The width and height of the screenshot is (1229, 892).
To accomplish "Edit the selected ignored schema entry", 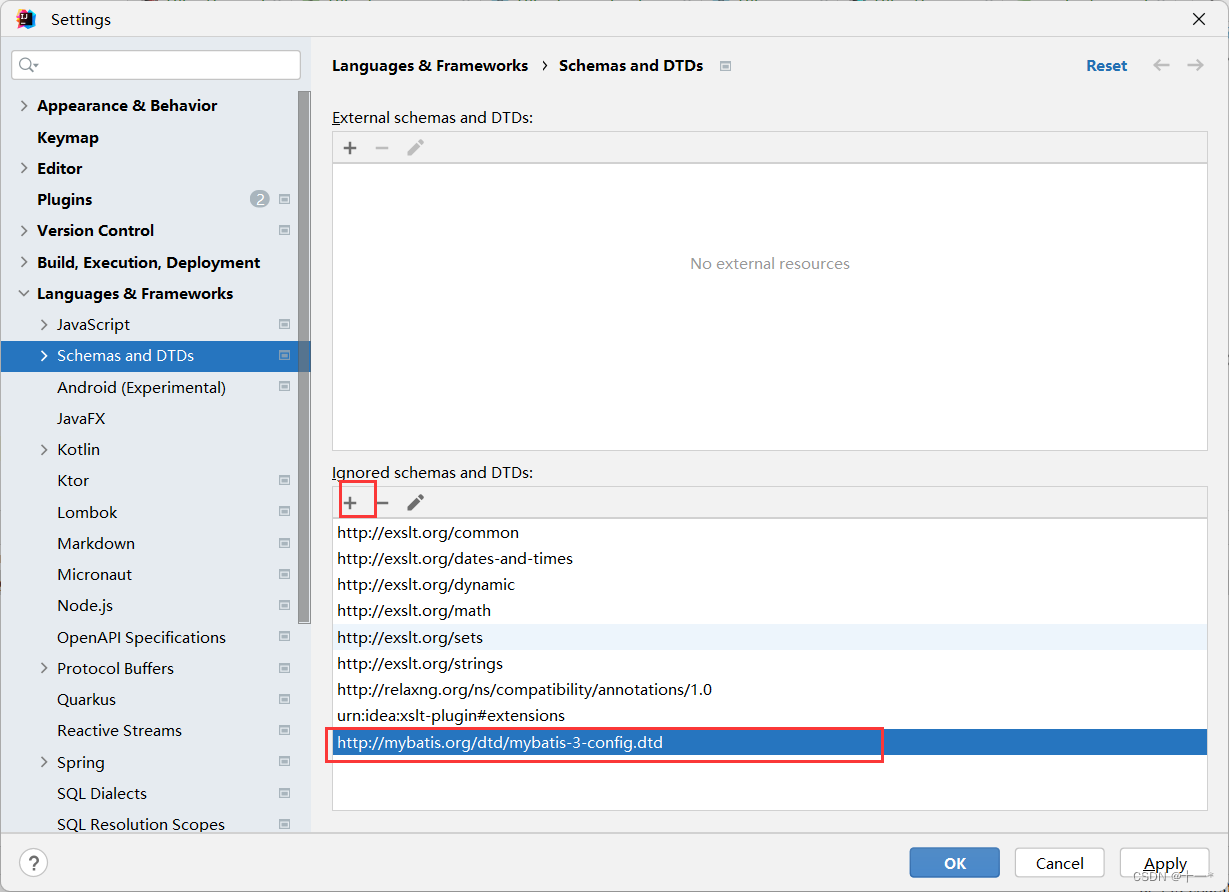I will [415, 502].
